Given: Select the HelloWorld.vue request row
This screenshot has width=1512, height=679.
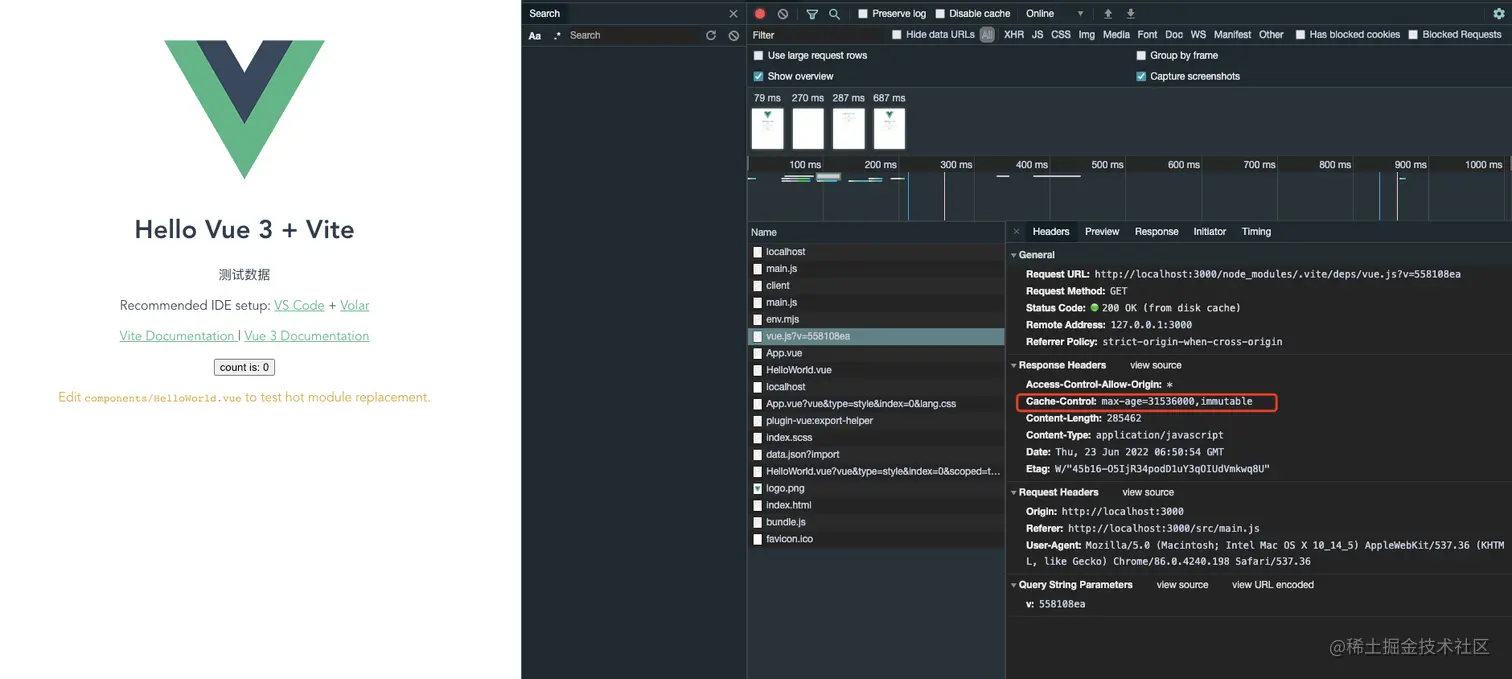Looking at the screenshot, I should coord(876,370).
